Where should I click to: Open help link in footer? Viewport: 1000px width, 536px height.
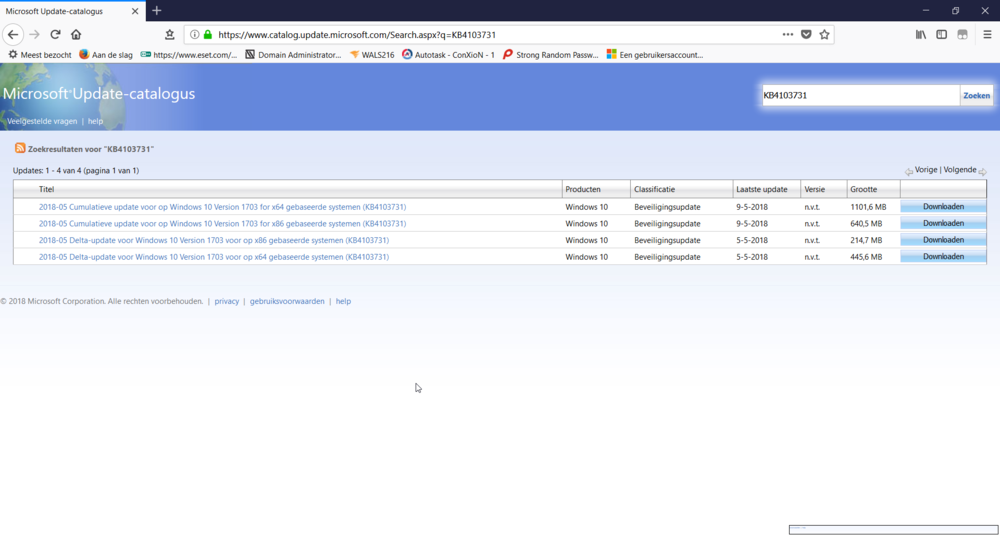click(x=343, y=301)
